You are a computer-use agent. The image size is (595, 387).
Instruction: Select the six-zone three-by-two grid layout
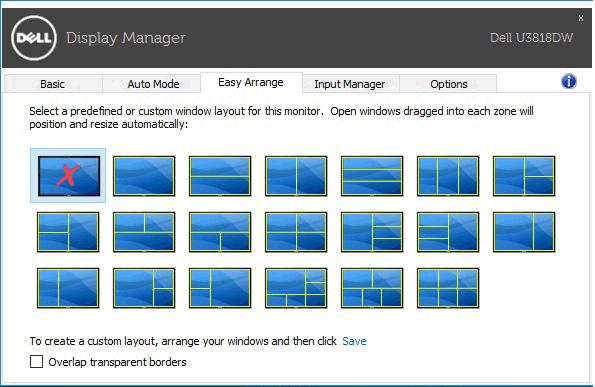(x=448, y=288)
